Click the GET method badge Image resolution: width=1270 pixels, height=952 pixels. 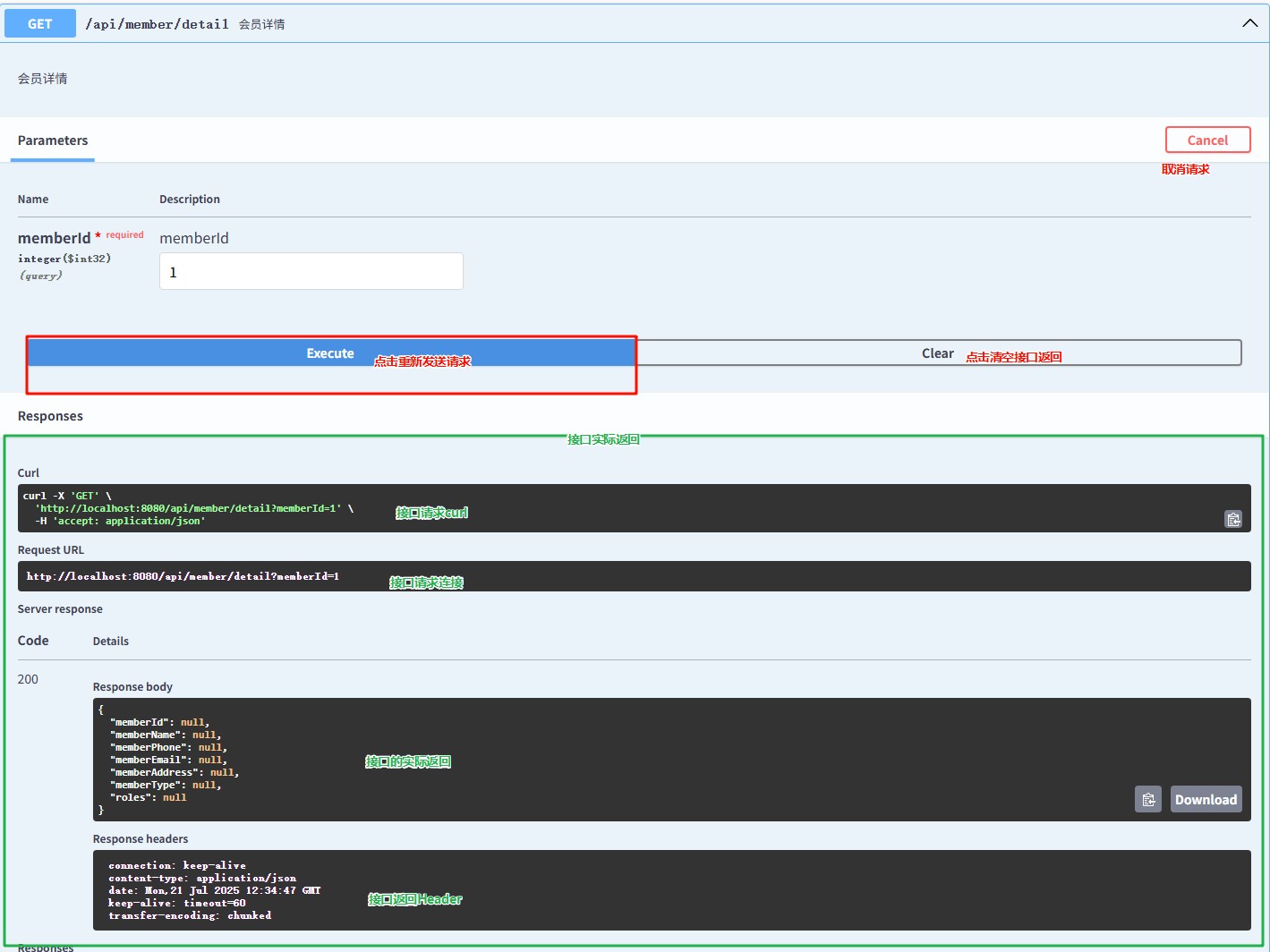click(40, 24)
